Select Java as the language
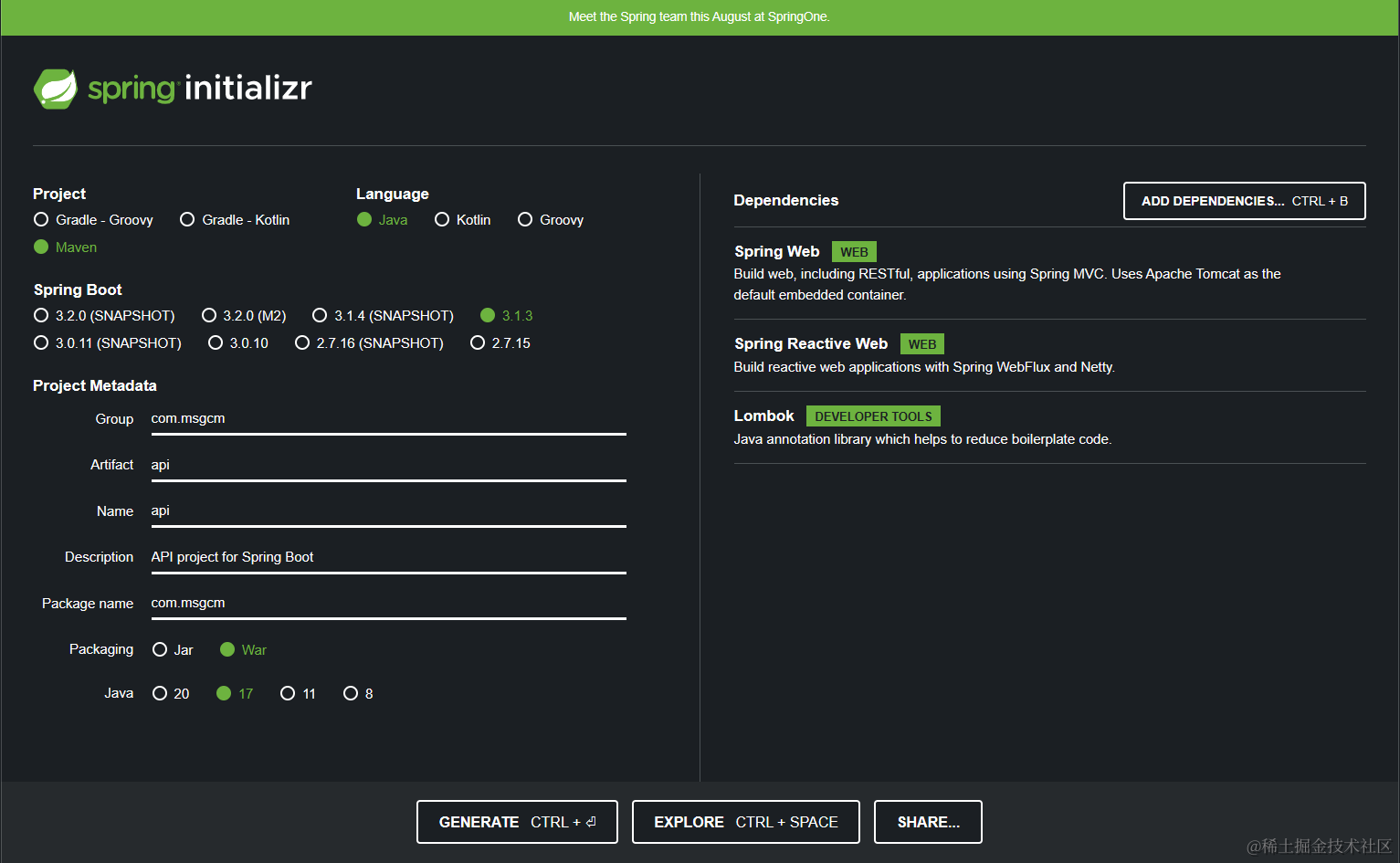 pos(382,220)
